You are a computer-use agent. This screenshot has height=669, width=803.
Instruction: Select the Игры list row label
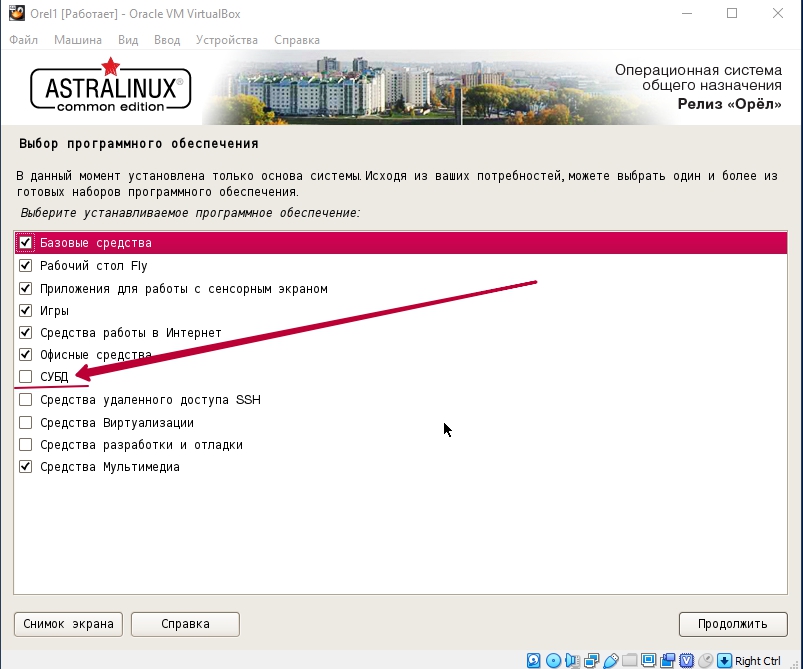(54, 310)
